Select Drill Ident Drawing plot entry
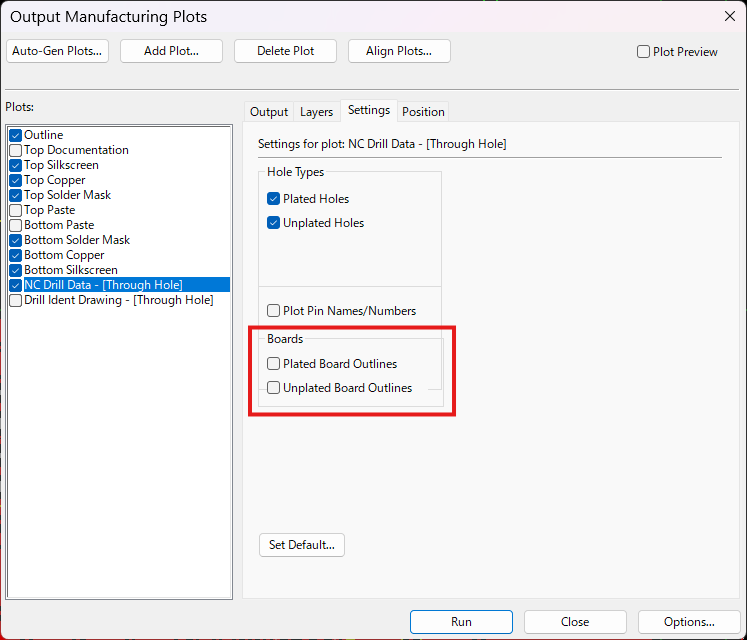Viewport: 747px width, 640px height. 118,300
